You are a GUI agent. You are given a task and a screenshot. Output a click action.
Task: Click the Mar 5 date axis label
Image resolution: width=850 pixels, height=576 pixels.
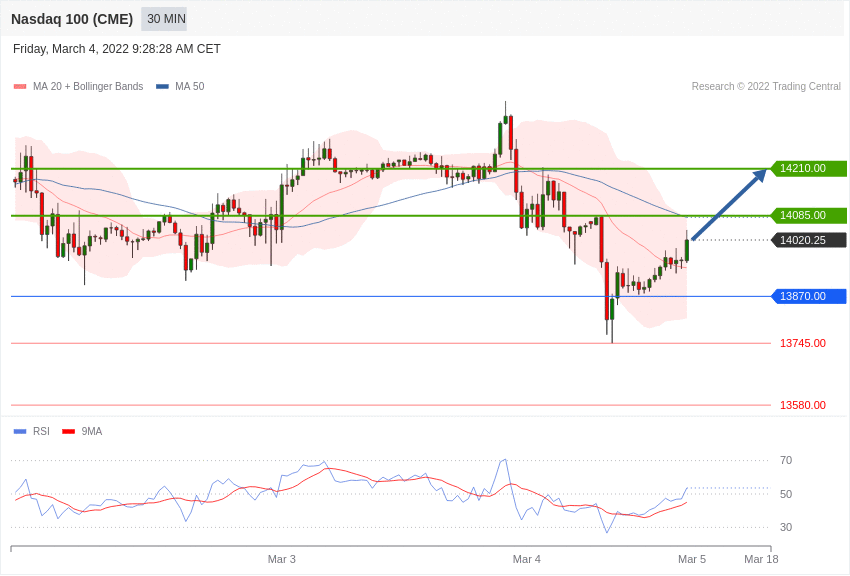point(692,559)
